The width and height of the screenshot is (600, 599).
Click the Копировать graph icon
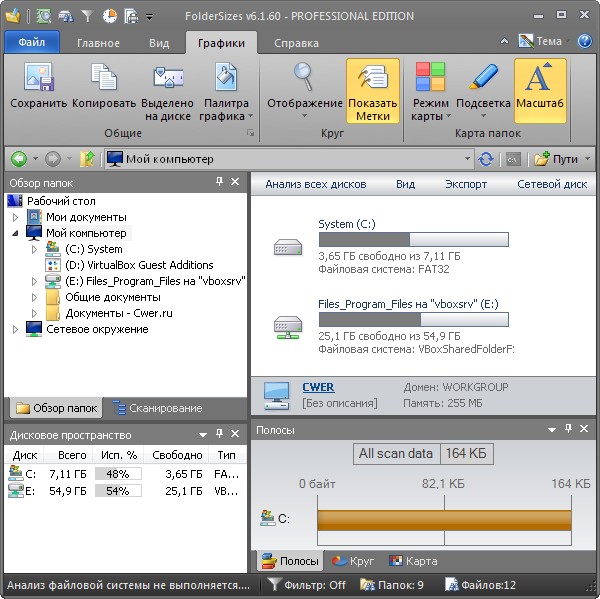coord(104,86)
